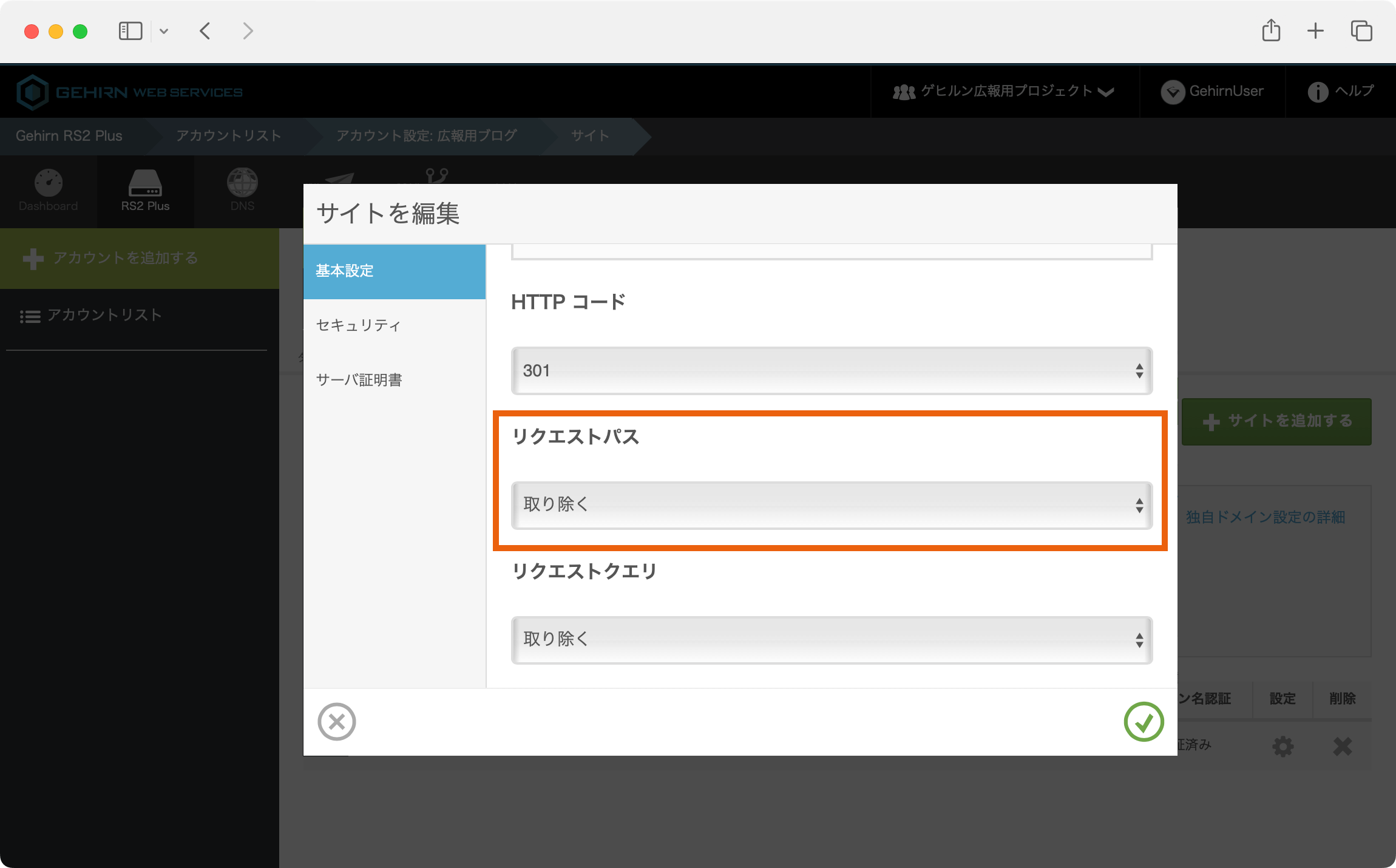Expand the ゲヒルン広報用プロジェクト project selector
Screen dimensions: 1396x868
pyautogui.click(x=1004, y=91)
